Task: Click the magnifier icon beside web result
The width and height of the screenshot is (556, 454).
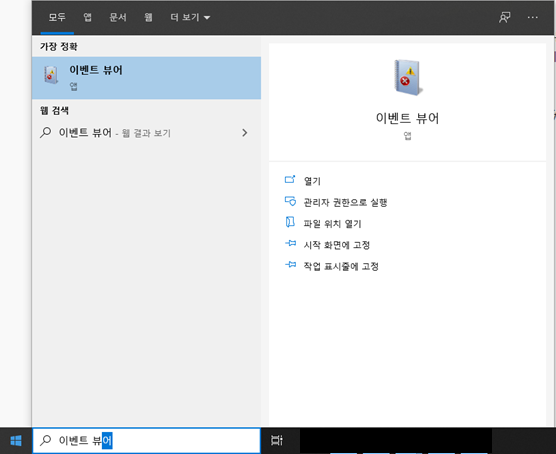Action: [x=45, y=133]
